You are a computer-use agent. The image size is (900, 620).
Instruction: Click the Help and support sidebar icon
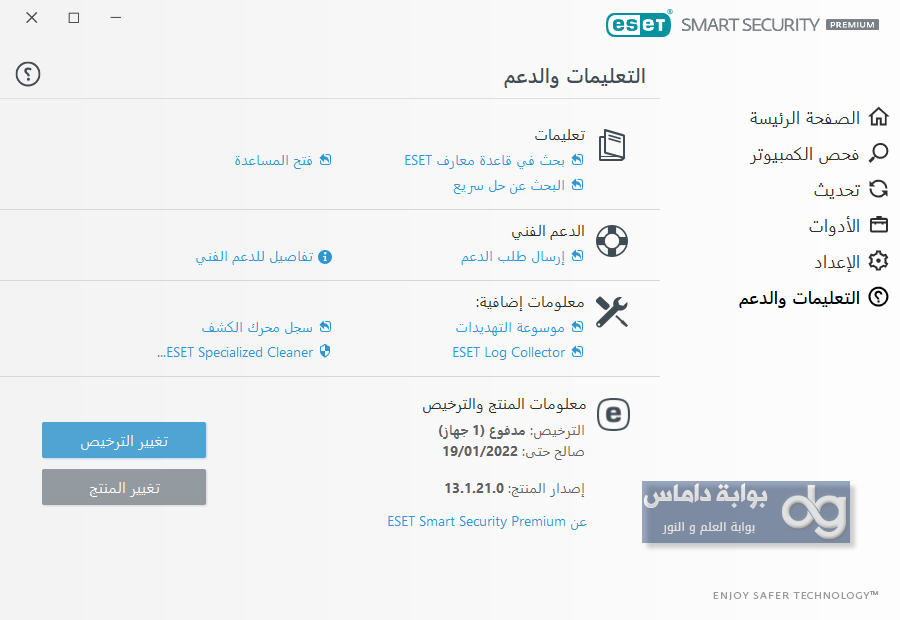(x=878, y=297)
